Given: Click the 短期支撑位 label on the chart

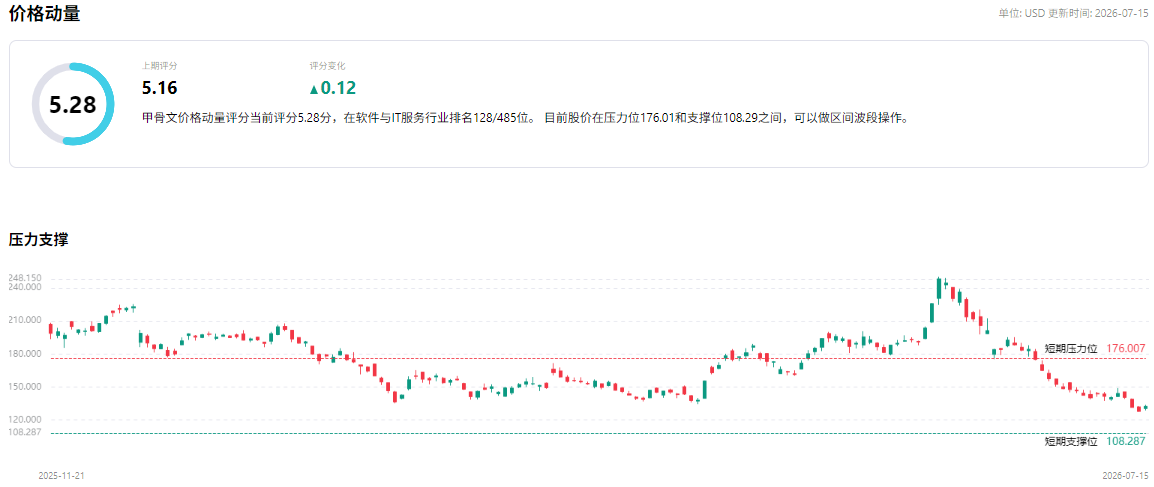Looking at the screenshot, I should (1071, 441).
